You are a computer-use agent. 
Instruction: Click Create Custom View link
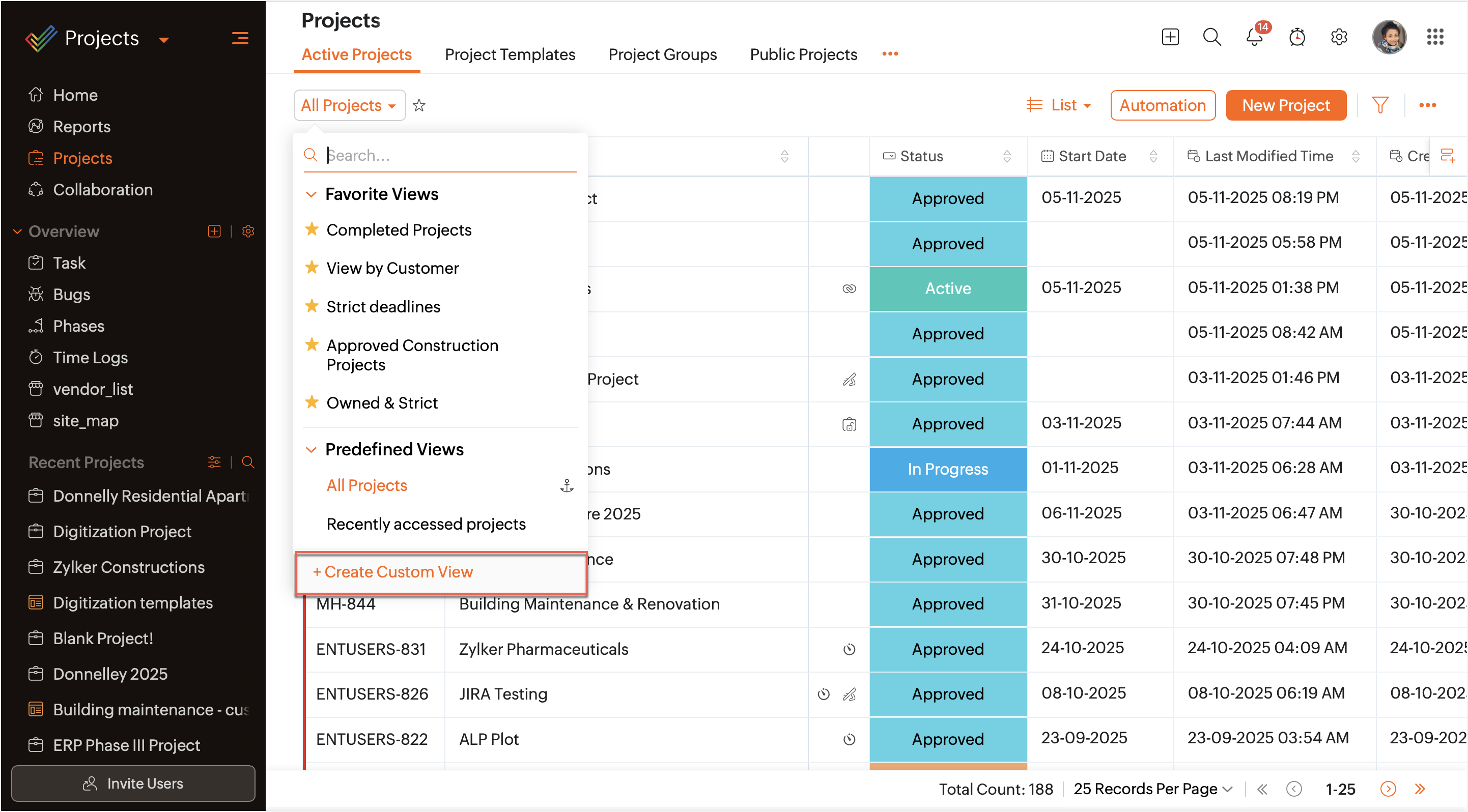tap(393, 572)
